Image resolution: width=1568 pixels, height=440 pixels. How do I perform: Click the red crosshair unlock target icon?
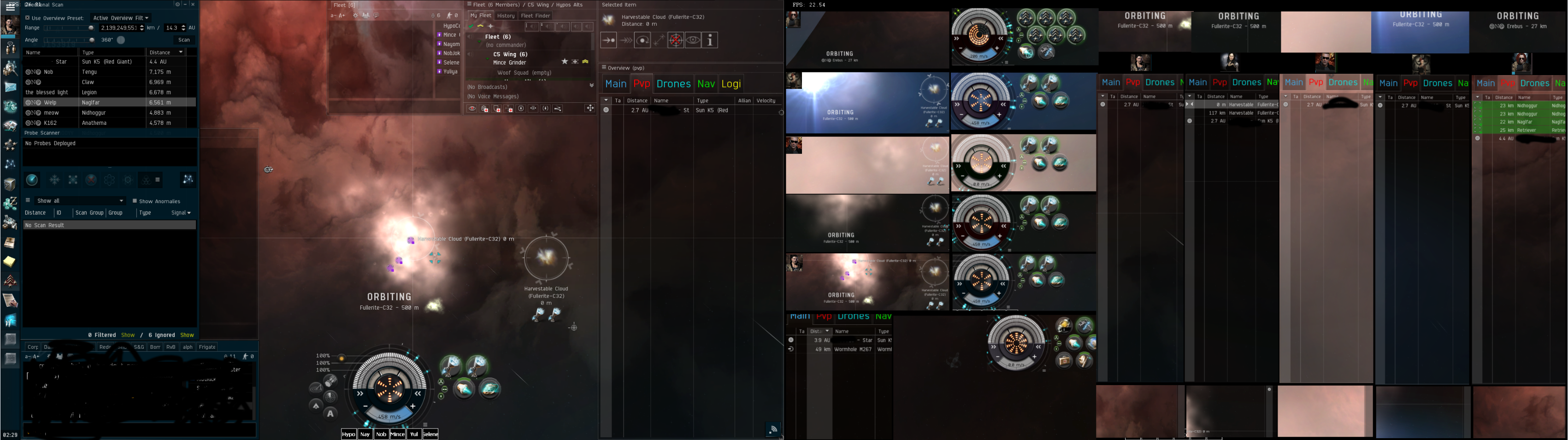click(x=676, y=40)
